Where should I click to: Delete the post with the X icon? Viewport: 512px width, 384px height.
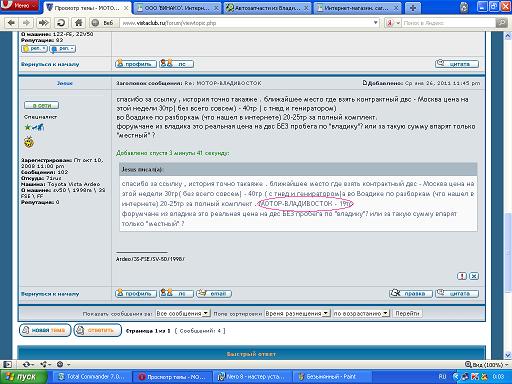[474, 276]
